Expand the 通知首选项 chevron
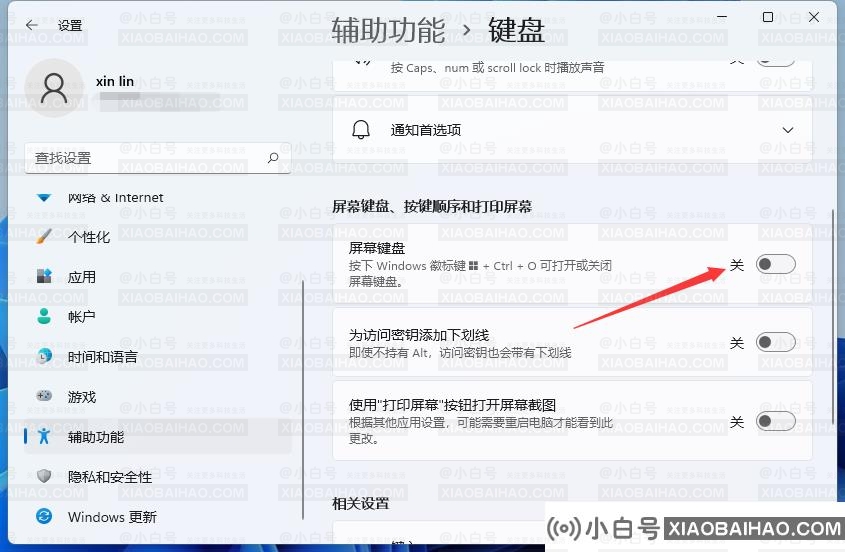This screenshot has width=845, height=552. click(x=788, y=130)
